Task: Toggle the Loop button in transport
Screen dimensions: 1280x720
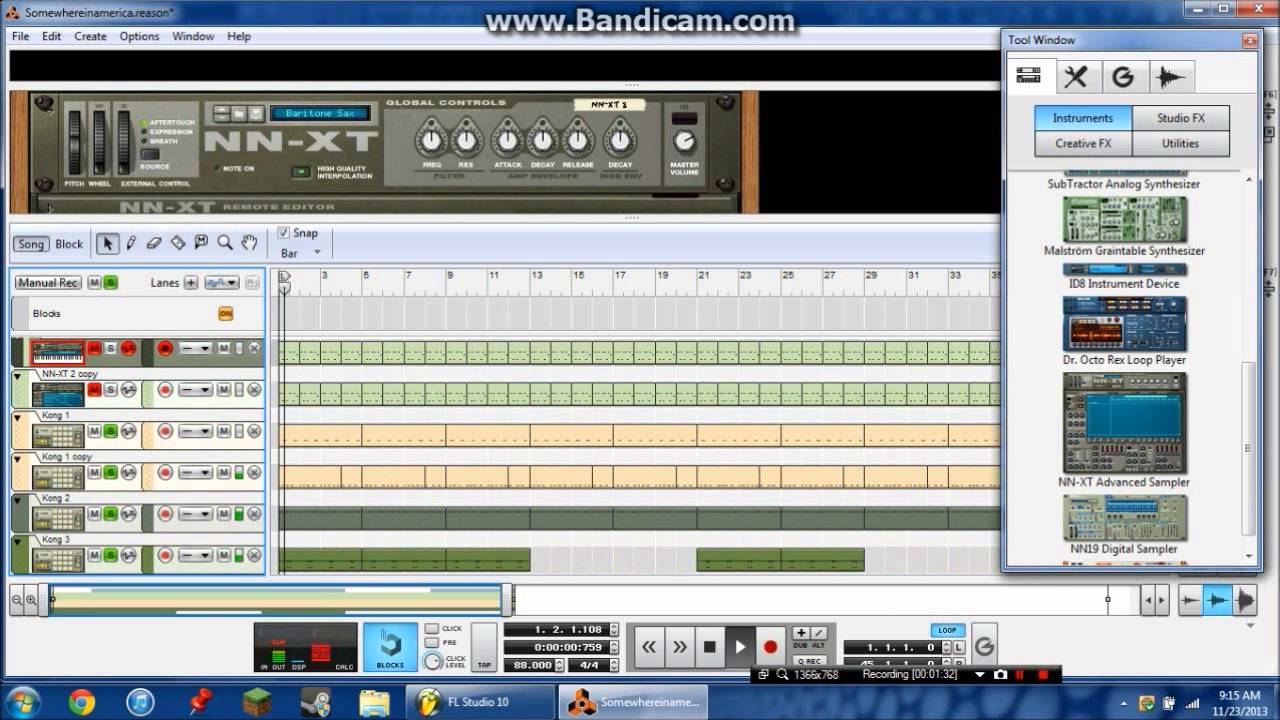Action: tap(947, 631)
